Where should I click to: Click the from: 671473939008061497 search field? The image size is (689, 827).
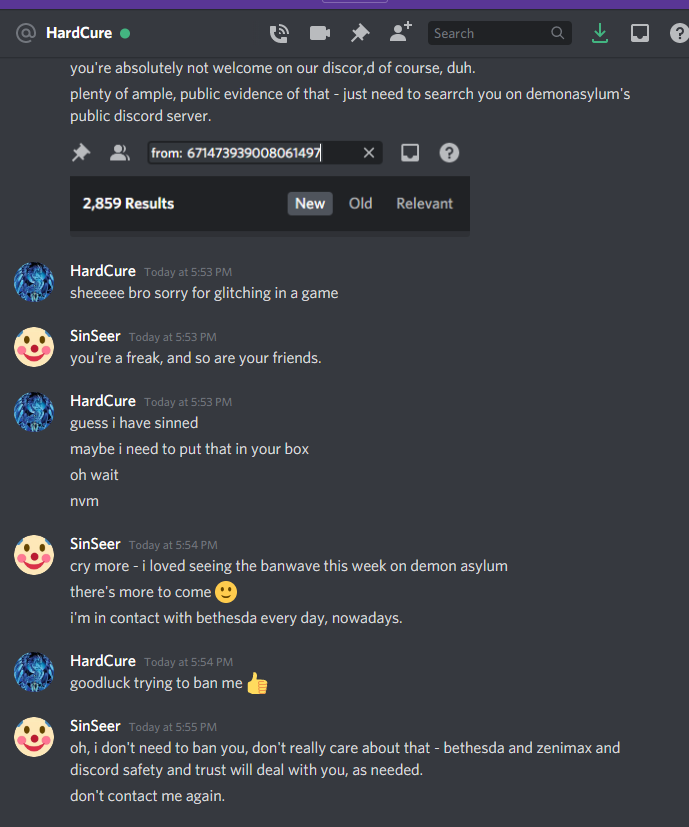coord(265,153)
